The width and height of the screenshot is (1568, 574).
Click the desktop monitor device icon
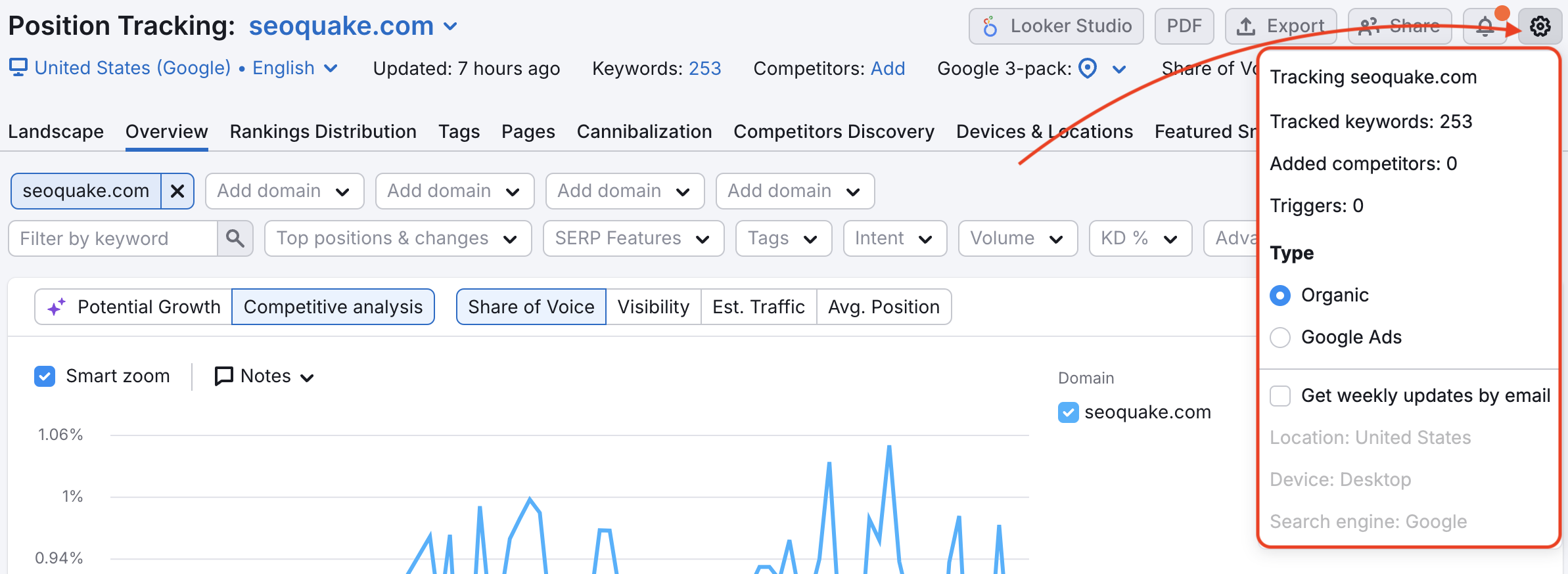coord(18,67)
